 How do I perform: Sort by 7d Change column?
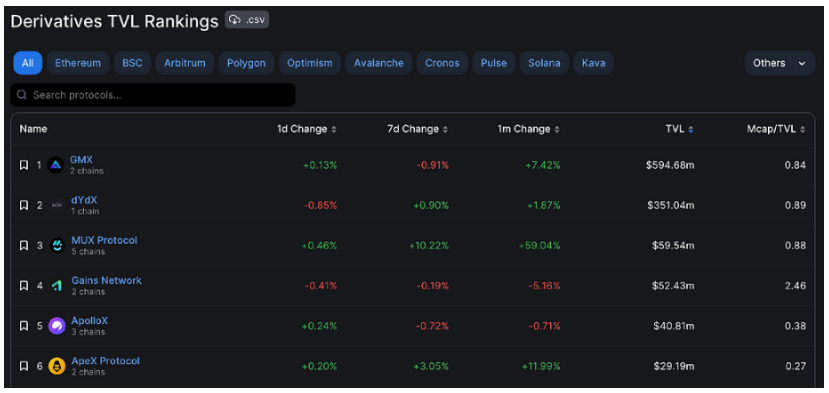tap(418, 129)
